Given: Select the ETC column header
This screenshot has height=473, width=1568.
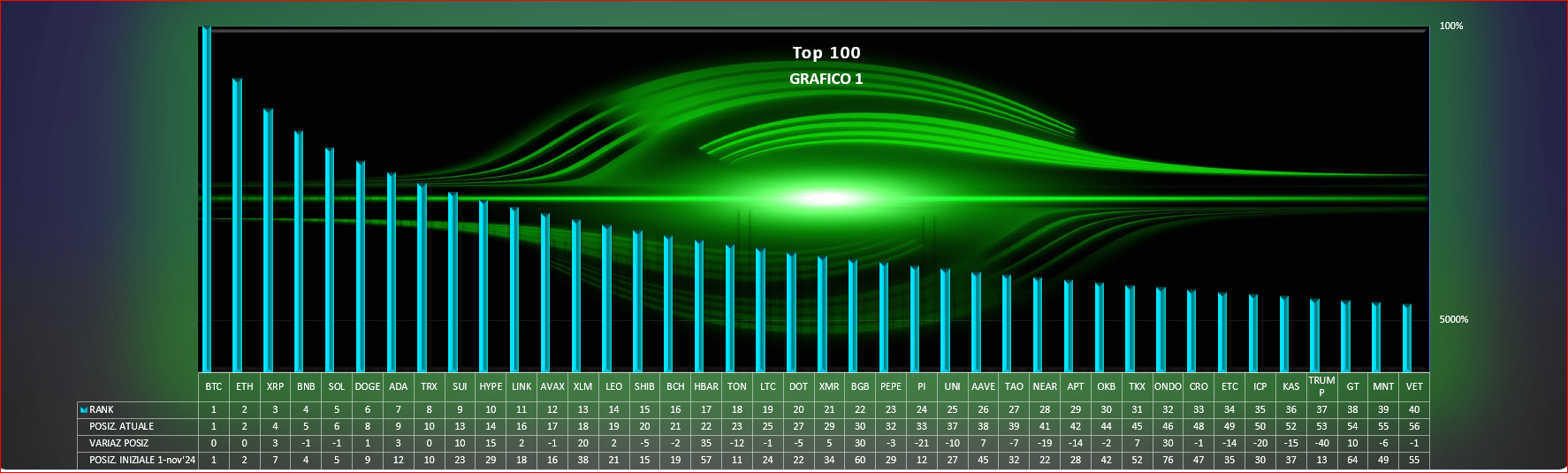Looking at the screenshot, I should click(1229, 387).
